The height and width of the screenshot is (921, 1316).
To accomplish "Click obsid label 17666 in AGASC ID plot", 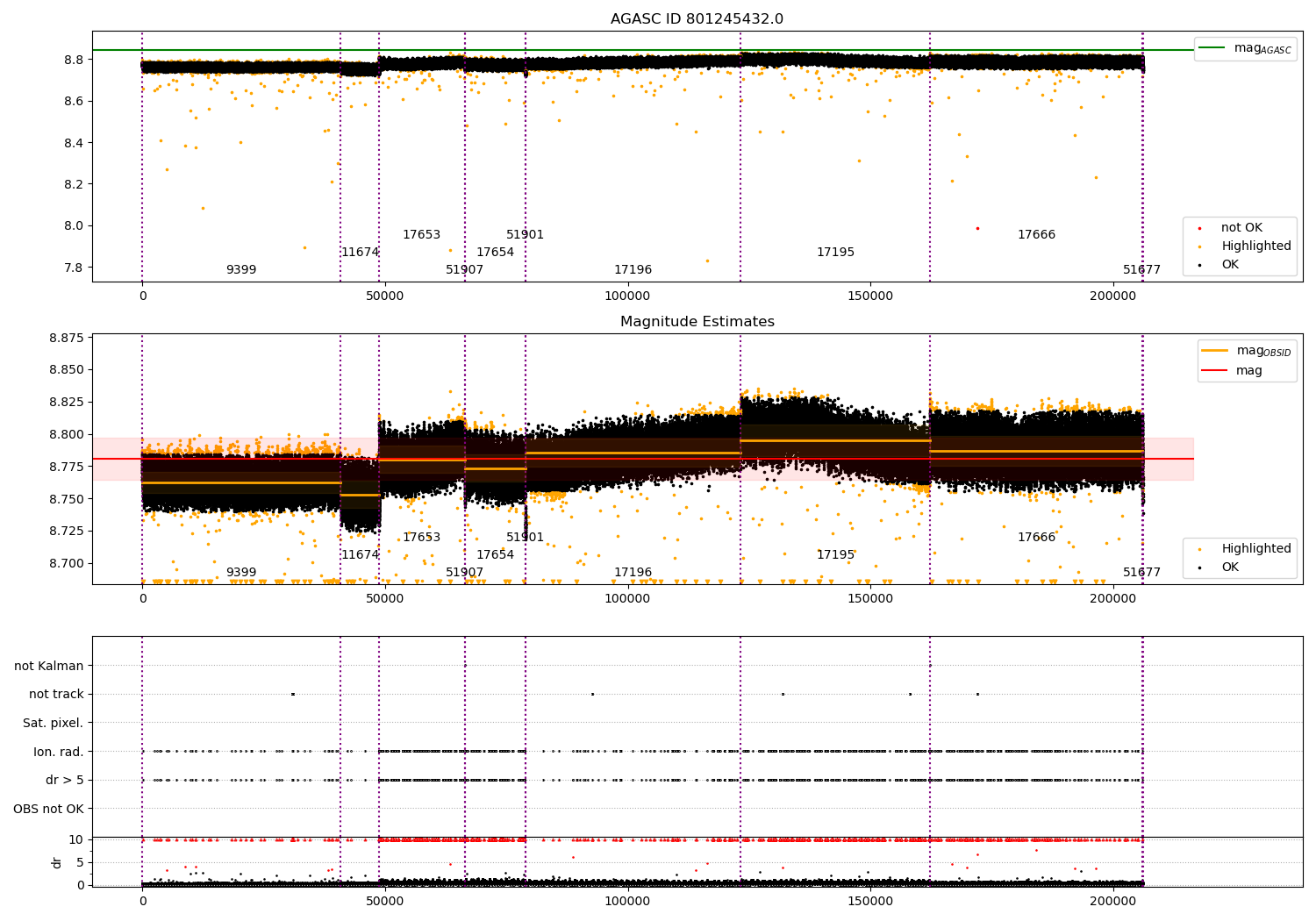I will pos(1036,235).
